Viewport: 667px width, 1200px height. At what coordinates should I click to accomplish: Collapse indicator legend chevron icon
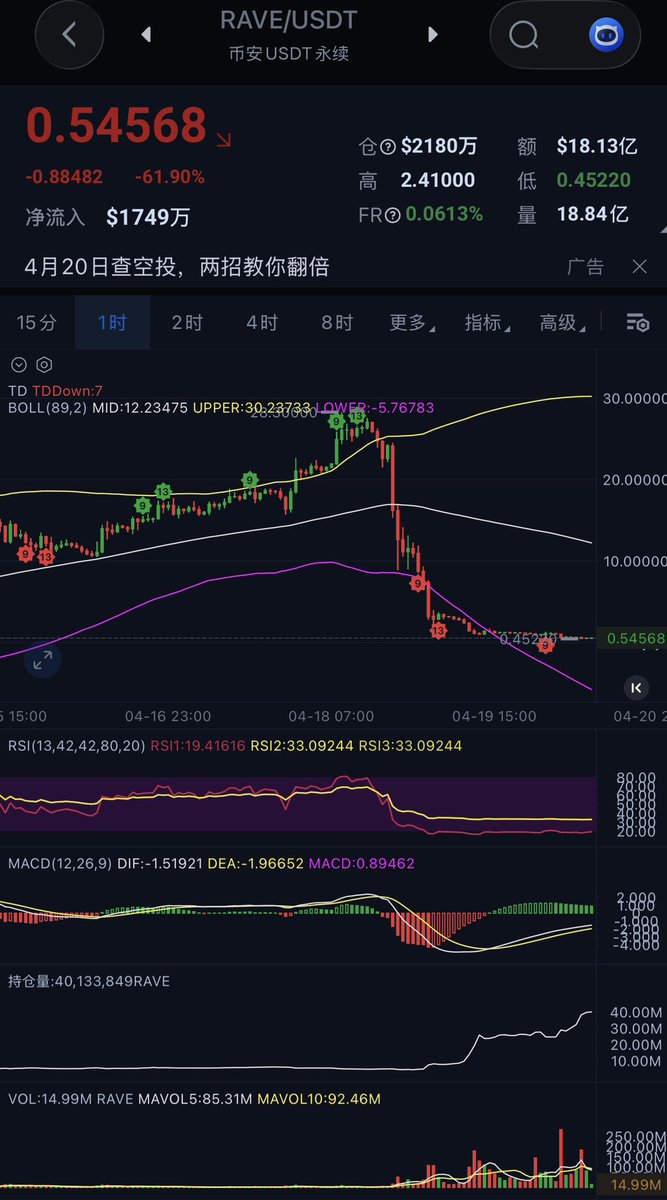tap(18, 365)
